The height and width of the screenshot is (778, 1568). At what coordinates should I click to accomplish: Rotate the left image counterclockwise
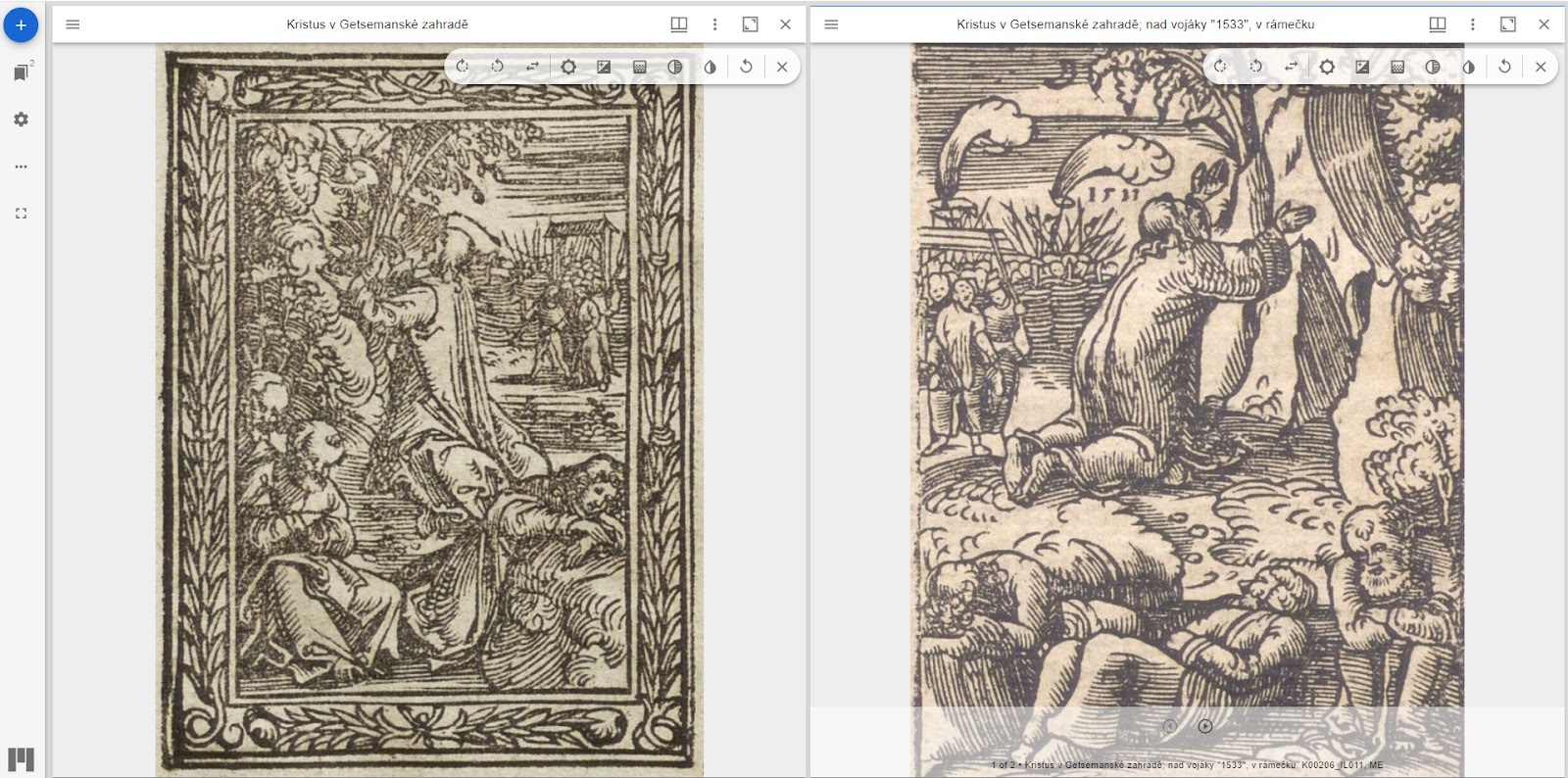pyautogui.click(x=498, y=67)
